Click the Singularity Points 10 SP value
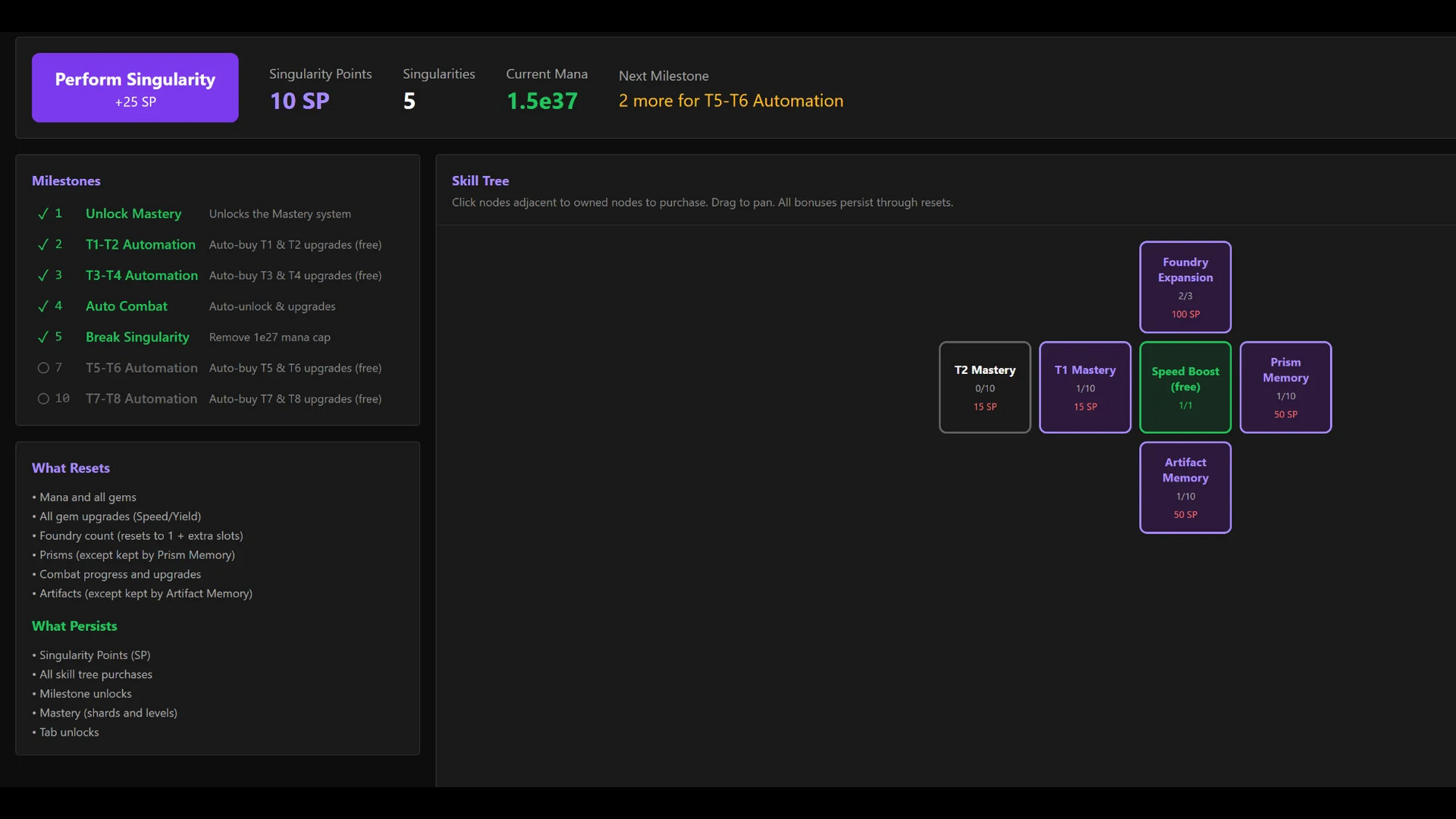1456x819 pixels. (x=300, y=101)
